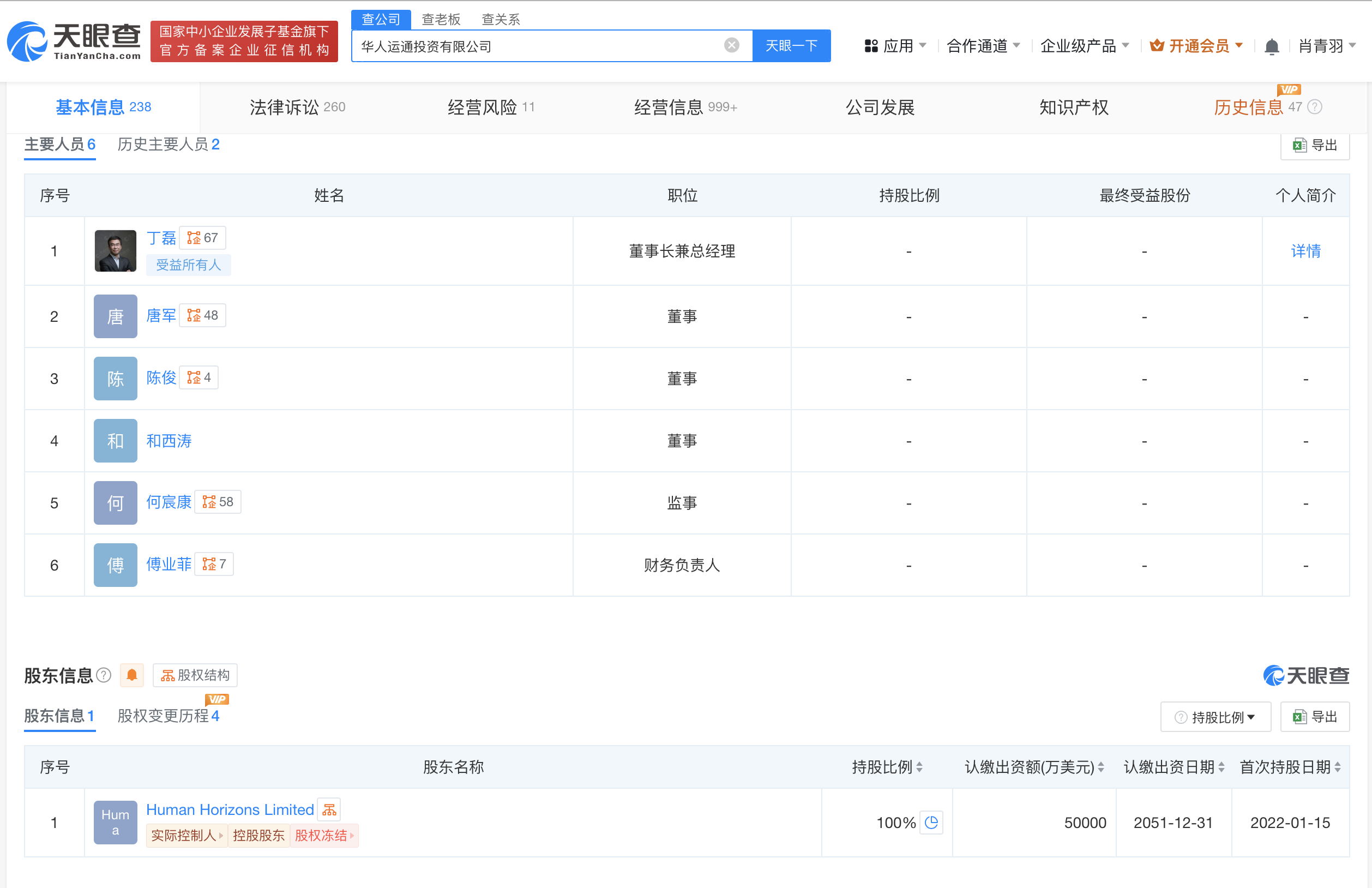Click the Huma avatar tile for shareholder
Screen dimensions: 1372x888
tap(115, 822)
